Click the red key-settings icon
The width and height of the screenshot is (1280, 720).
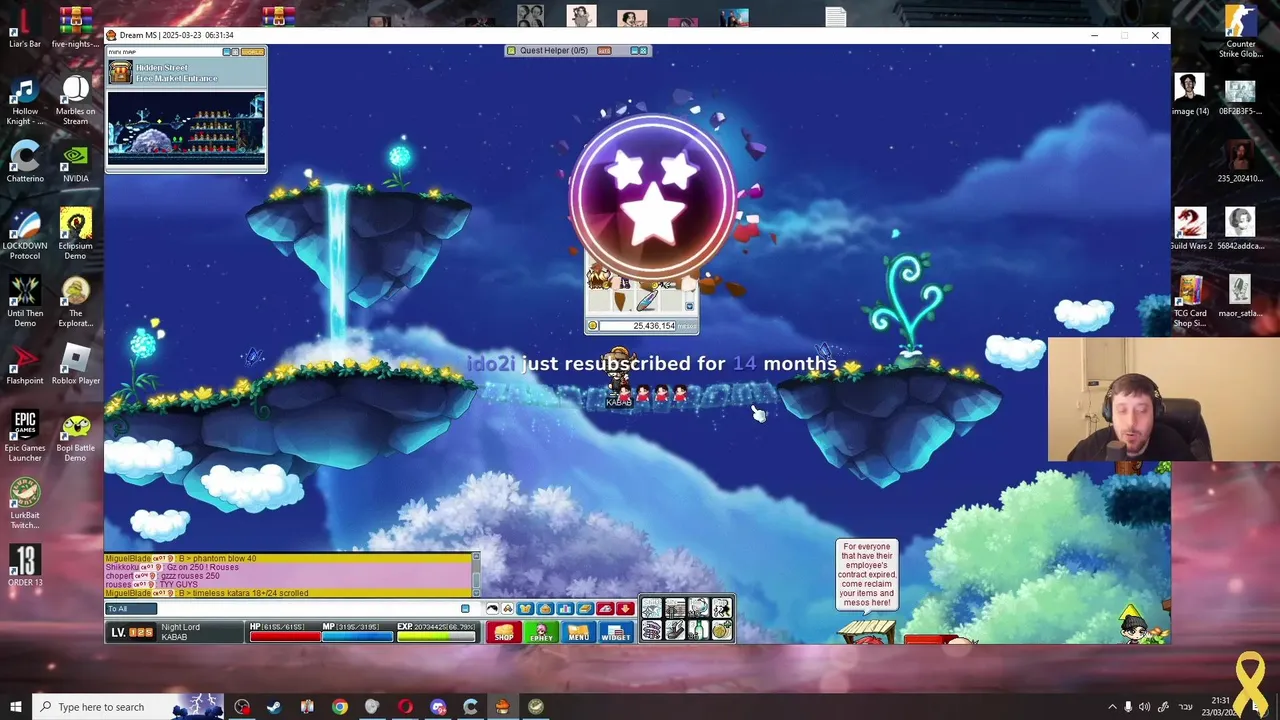[605, 608]
